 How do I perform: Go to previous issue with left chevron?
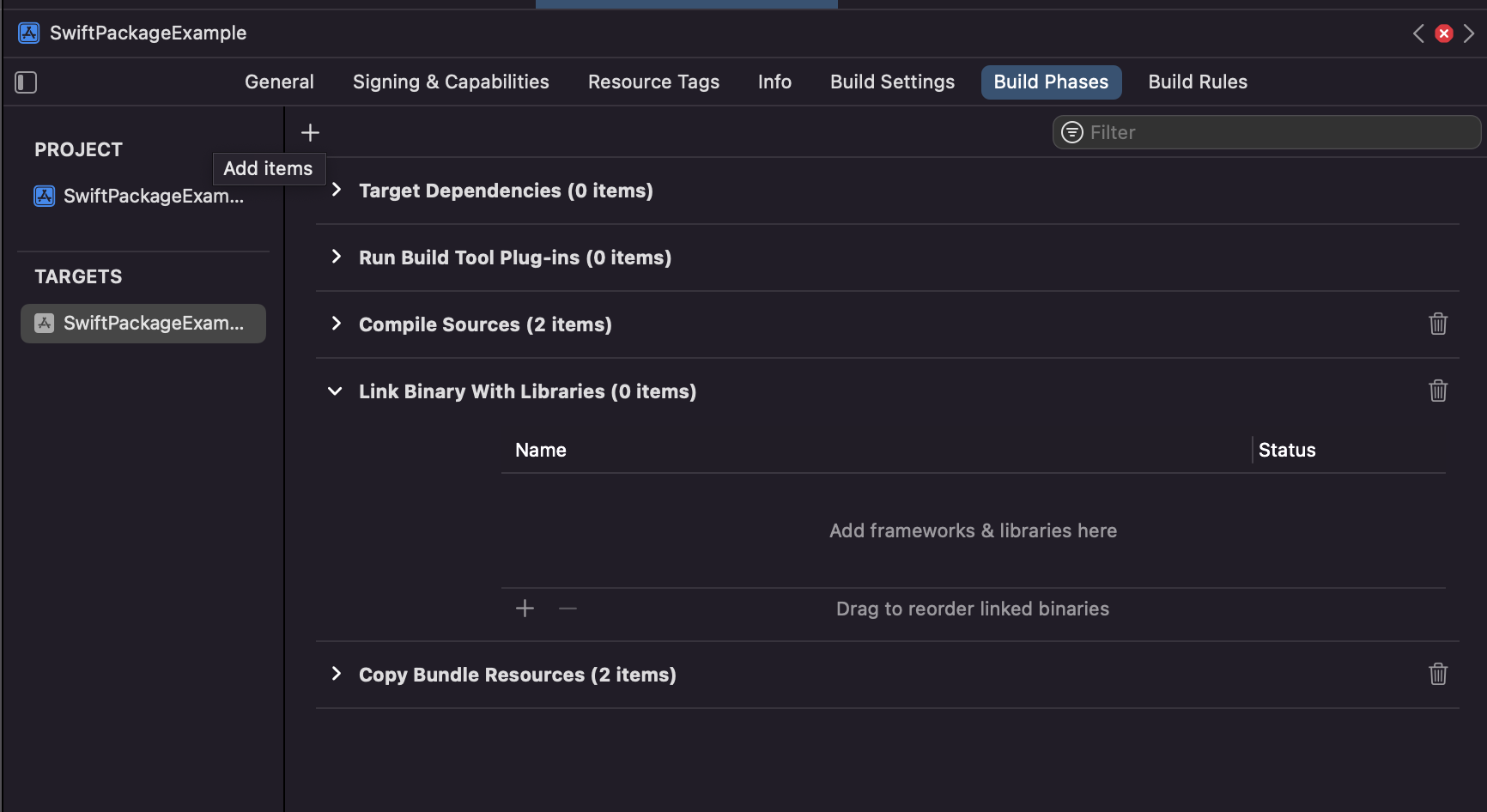1418,33
